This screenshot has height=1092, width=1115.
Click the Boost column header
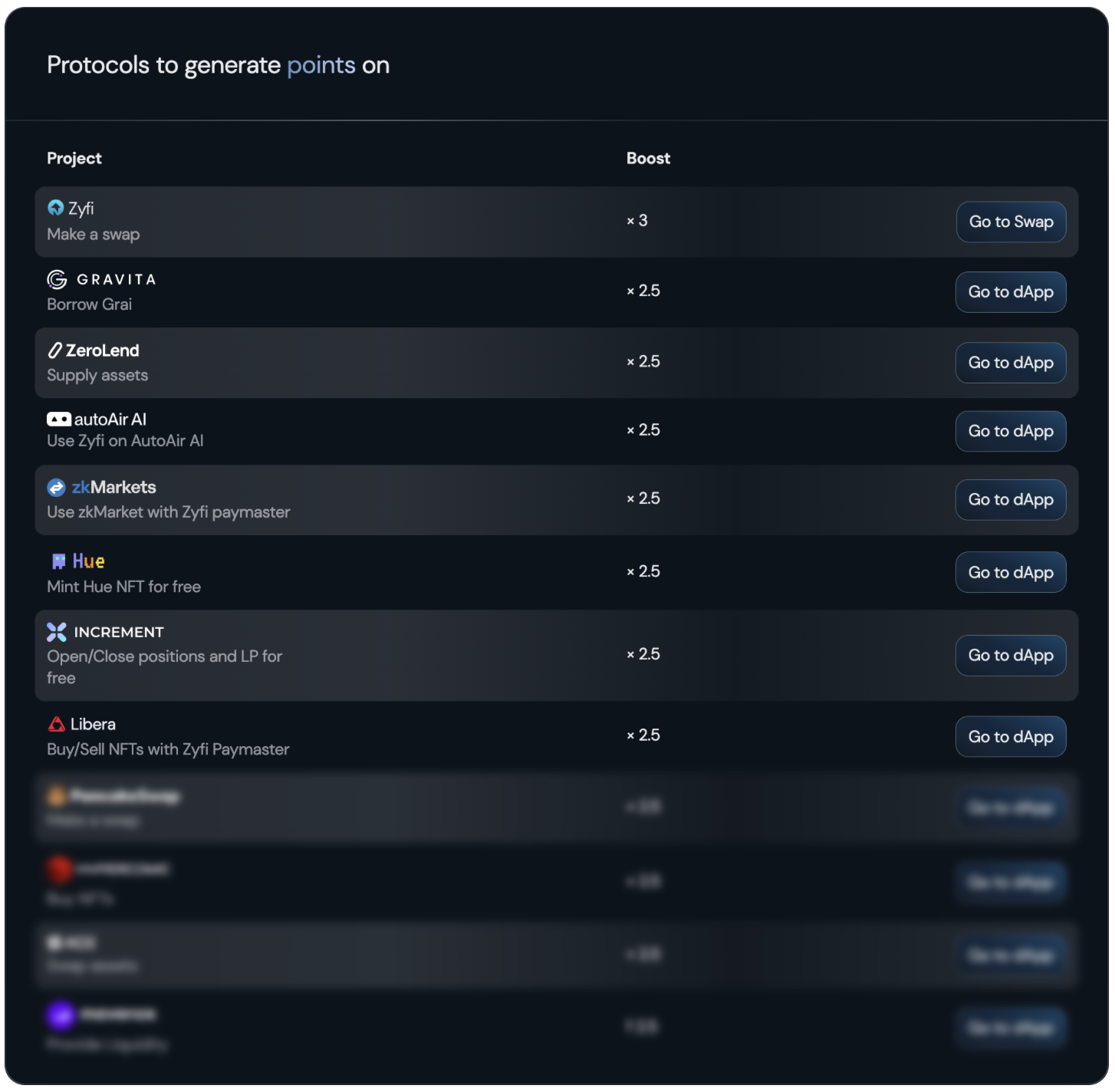click(x=648, y=158)
